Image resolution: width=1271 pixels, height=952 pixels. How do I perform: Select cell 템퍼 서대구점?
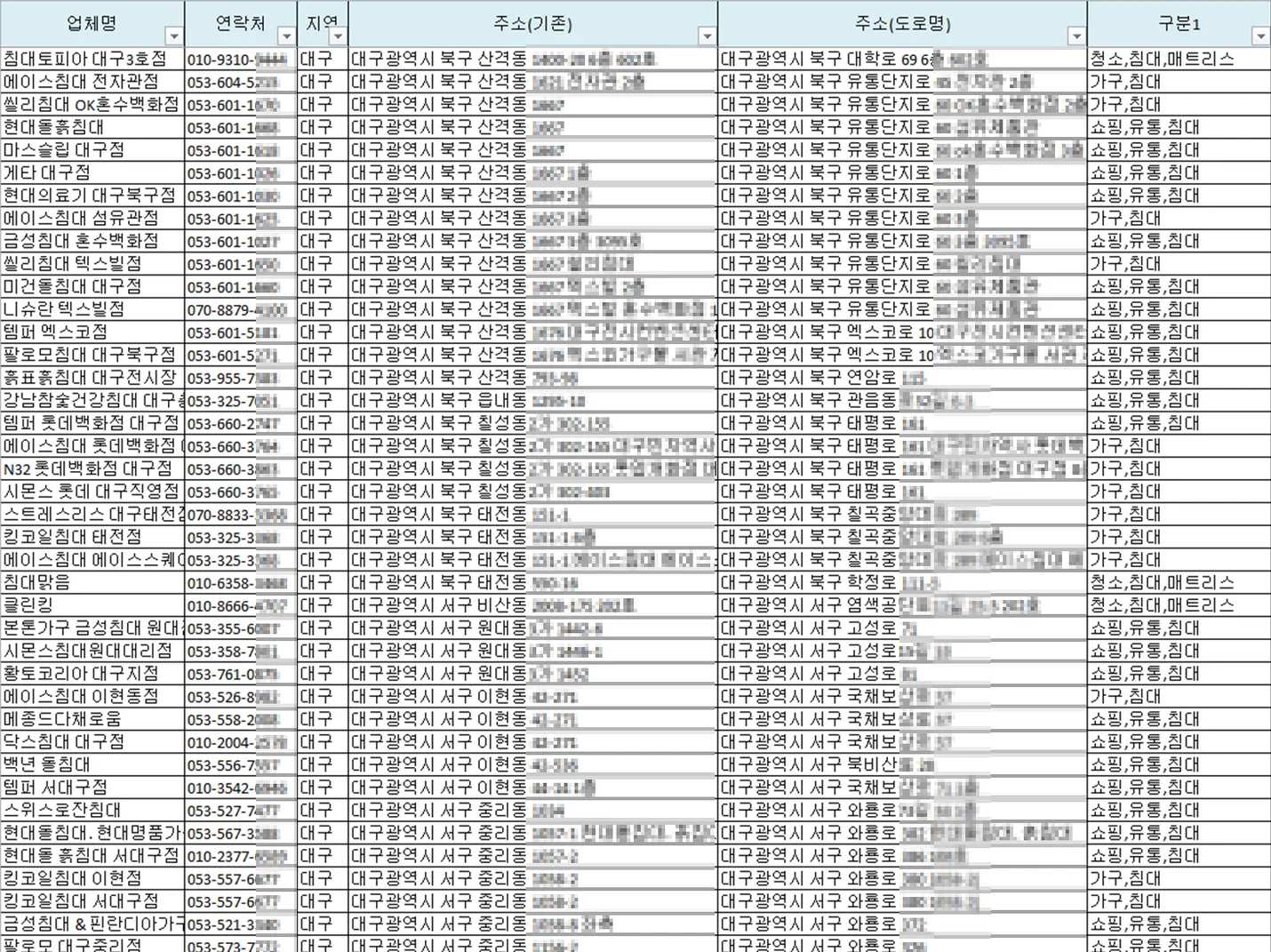92,788
